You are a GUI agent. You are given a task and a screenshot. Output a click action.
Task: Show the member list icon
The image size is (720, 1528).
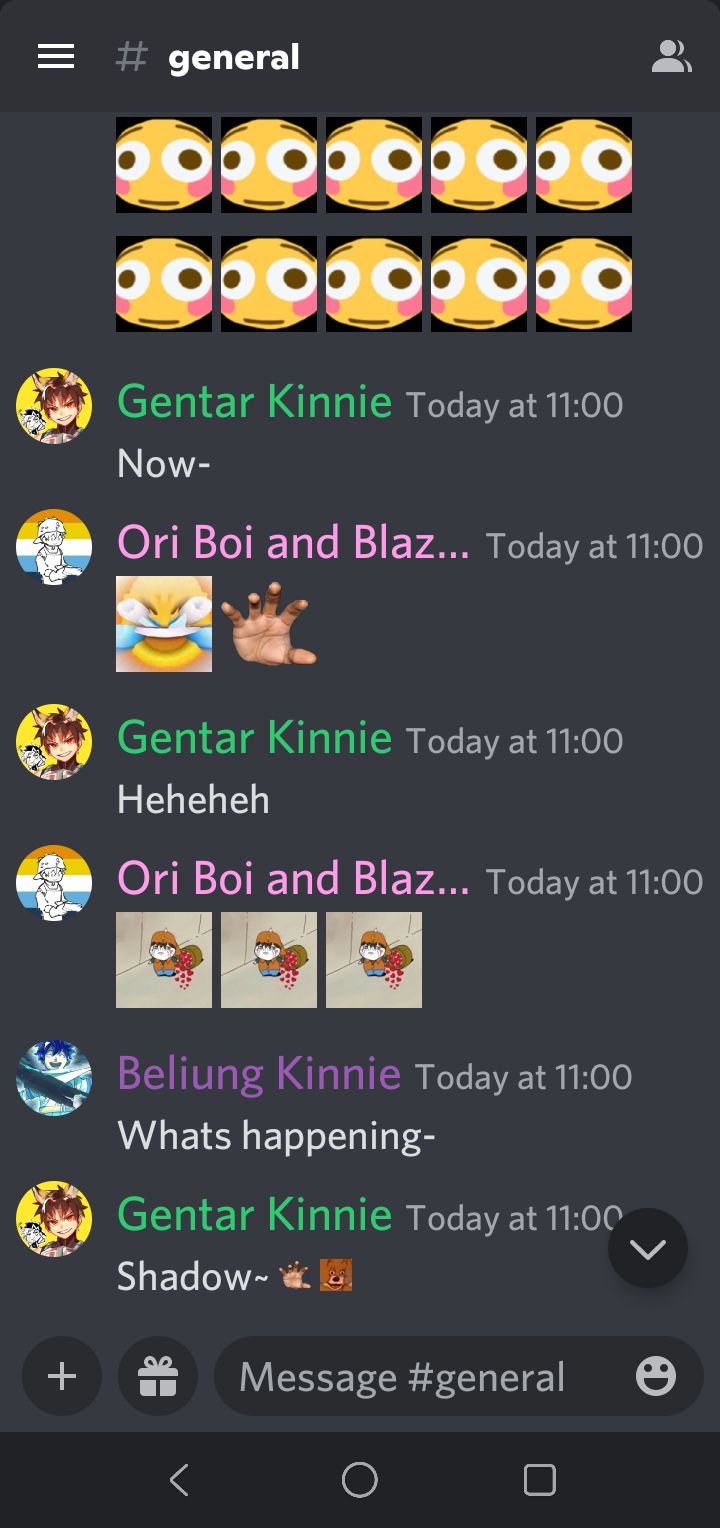tap(671, 57)
